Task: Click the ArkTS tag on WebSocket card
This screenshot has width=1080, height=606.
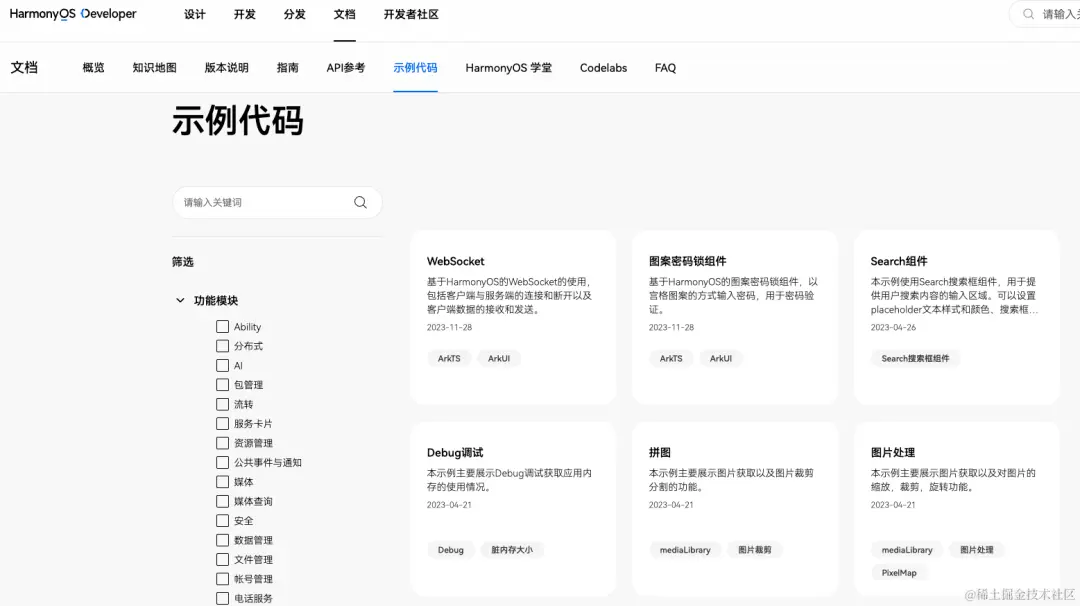Action: [449, 359]
